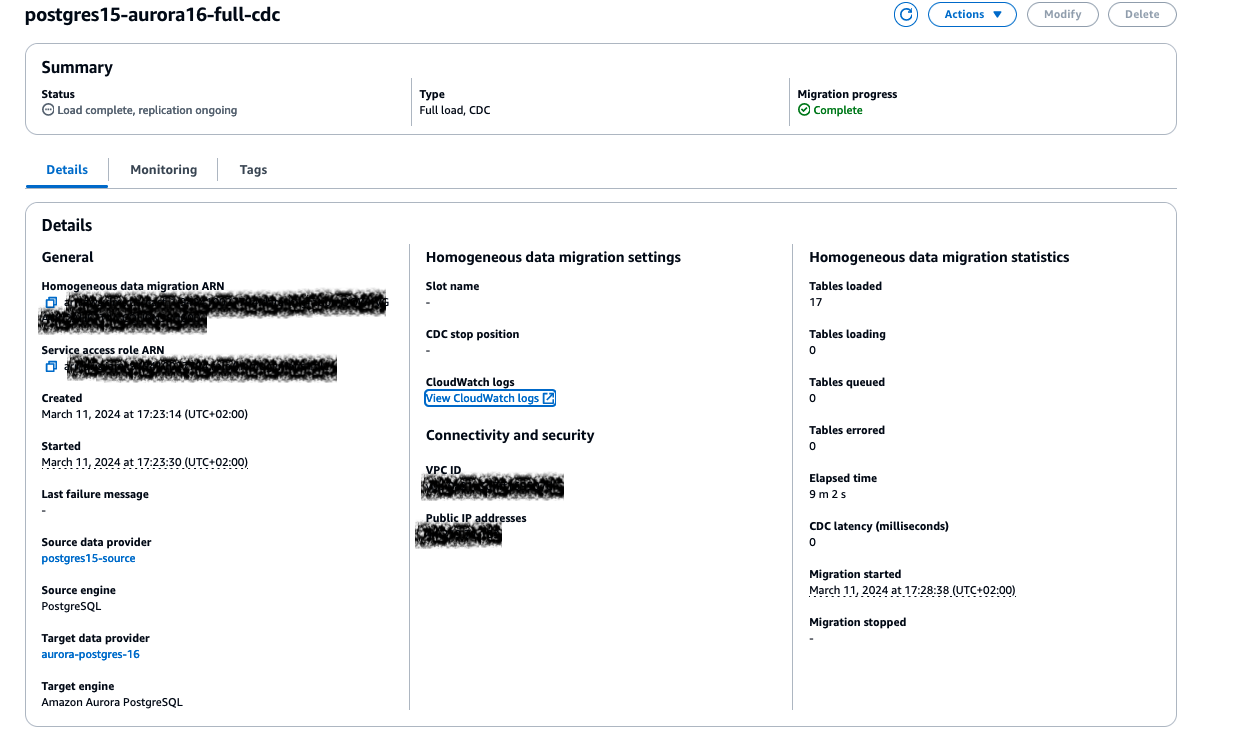Click the Created timestamp March 11, 17:23:14
Viewport: 1233px width, 750px height.
coord(144,414)
